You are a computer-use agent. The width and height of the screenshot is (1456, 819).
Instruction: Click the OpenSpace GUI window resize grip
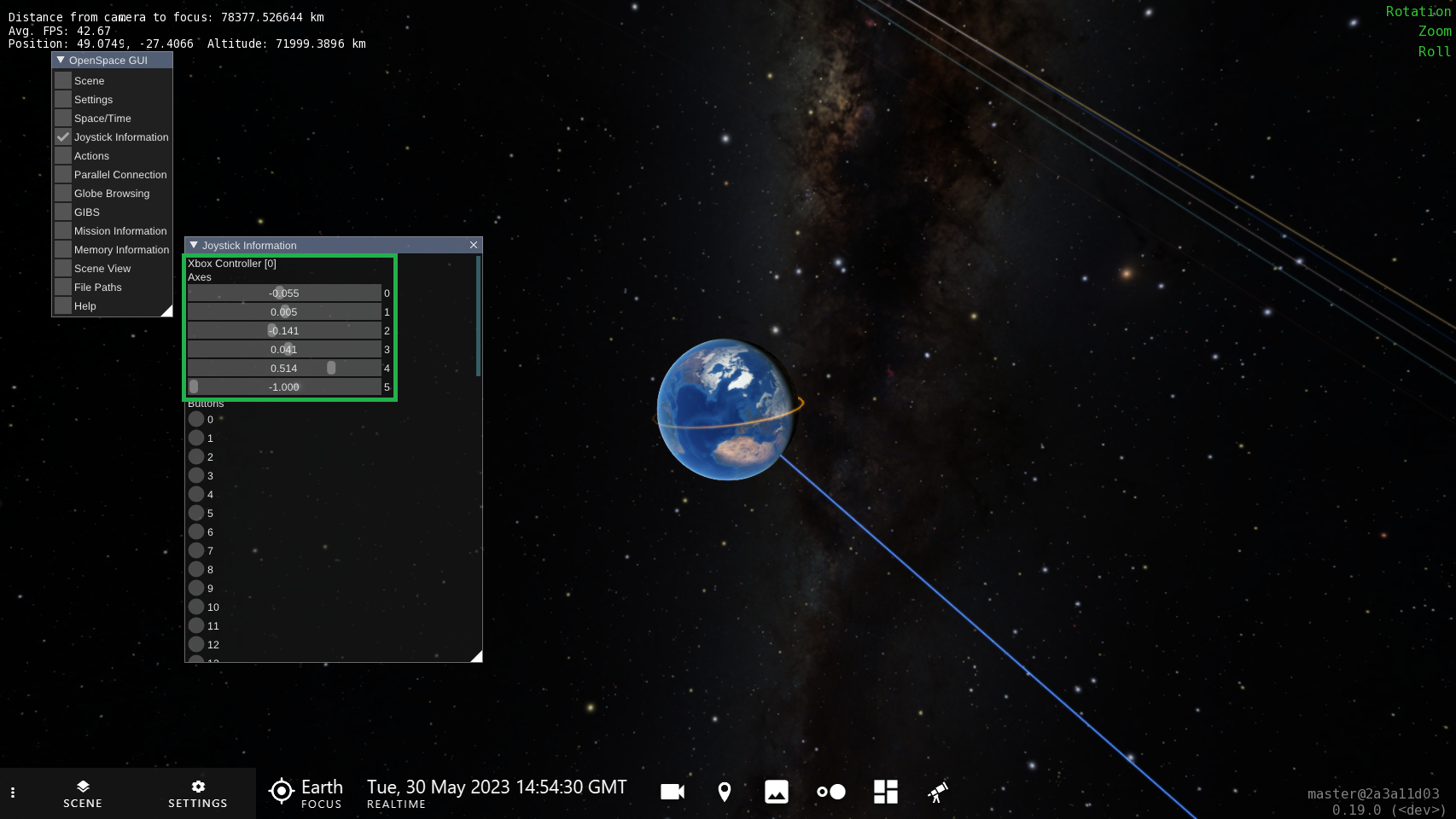point(166,311)
